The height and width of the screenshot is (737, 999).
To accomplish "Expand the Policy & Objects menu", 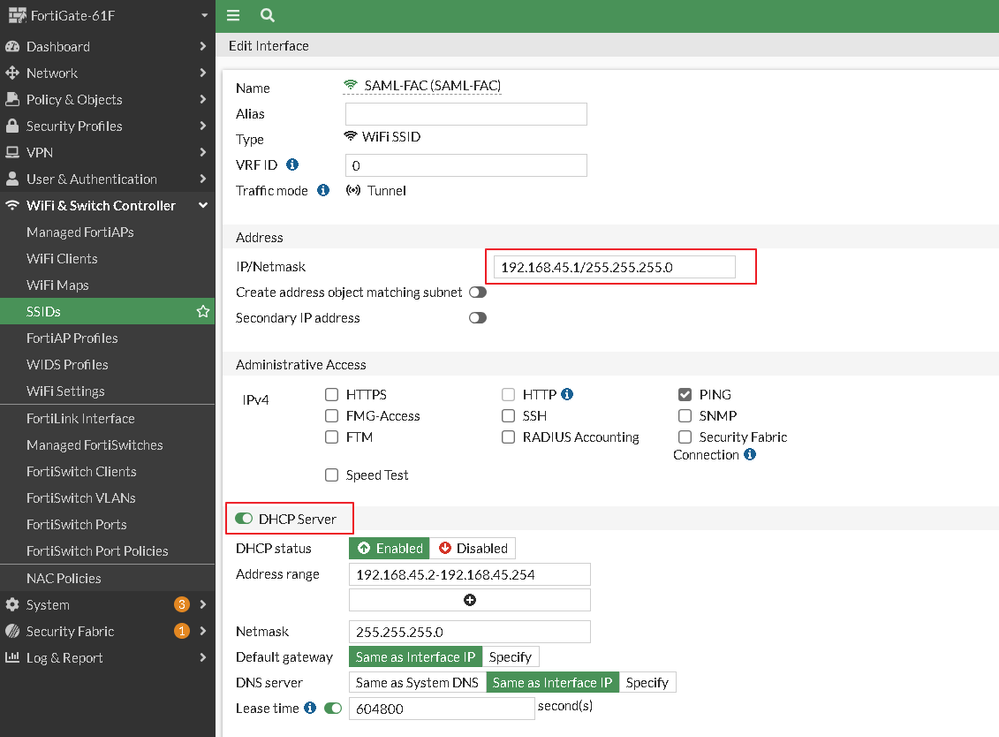I will coord(107,100).
